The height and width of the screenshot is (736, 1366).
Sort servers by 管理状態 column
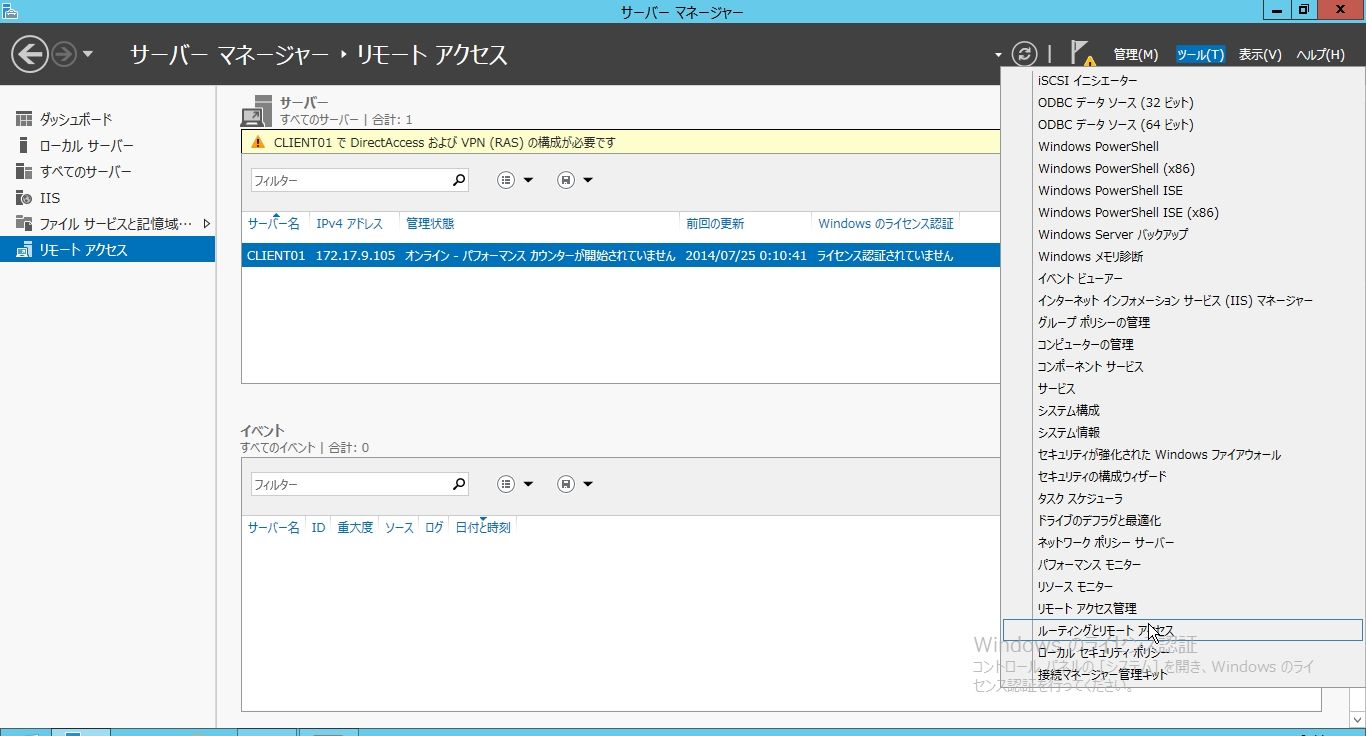coord(430,224)
